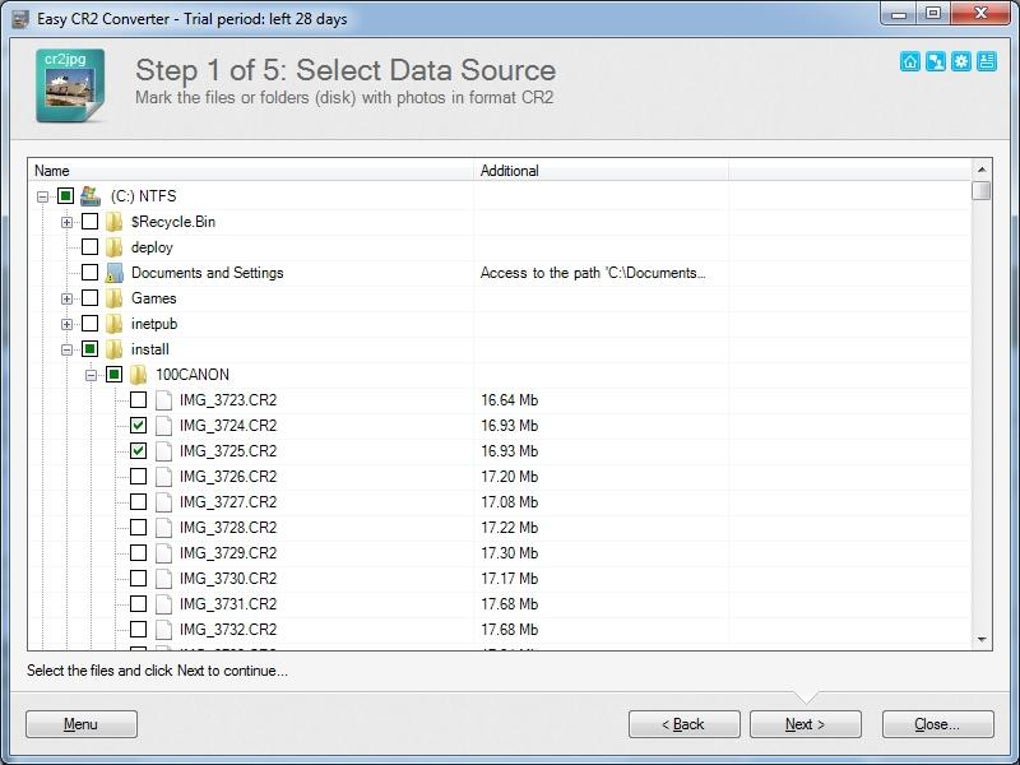Expand the Games folder node
This screenshot has height=765, width=1020.
[66, 298]
